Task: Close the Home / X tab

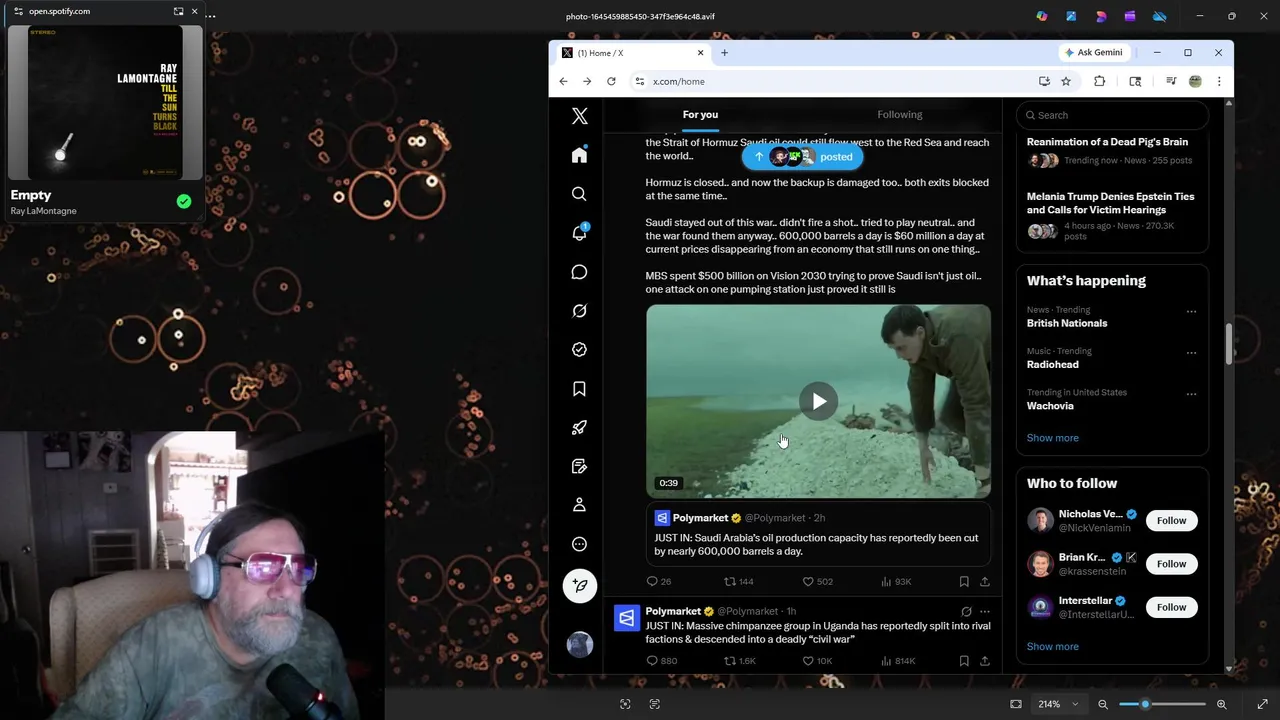Action: coord(700,53)
